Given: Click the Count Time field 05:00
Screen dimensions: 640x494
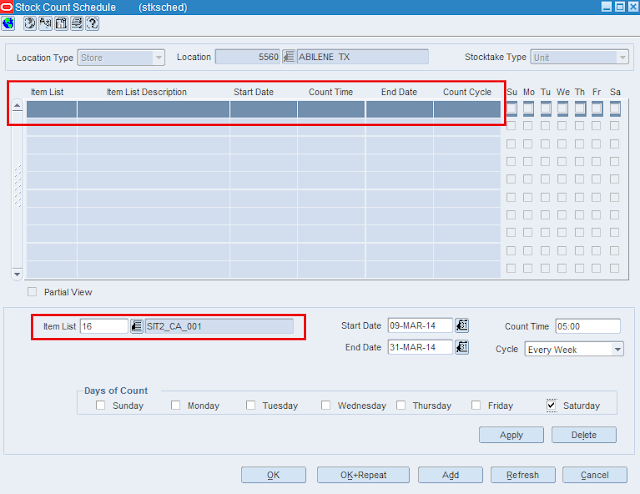Looking at the screenshot, I should pyautogui.click(x=588, y=326).
